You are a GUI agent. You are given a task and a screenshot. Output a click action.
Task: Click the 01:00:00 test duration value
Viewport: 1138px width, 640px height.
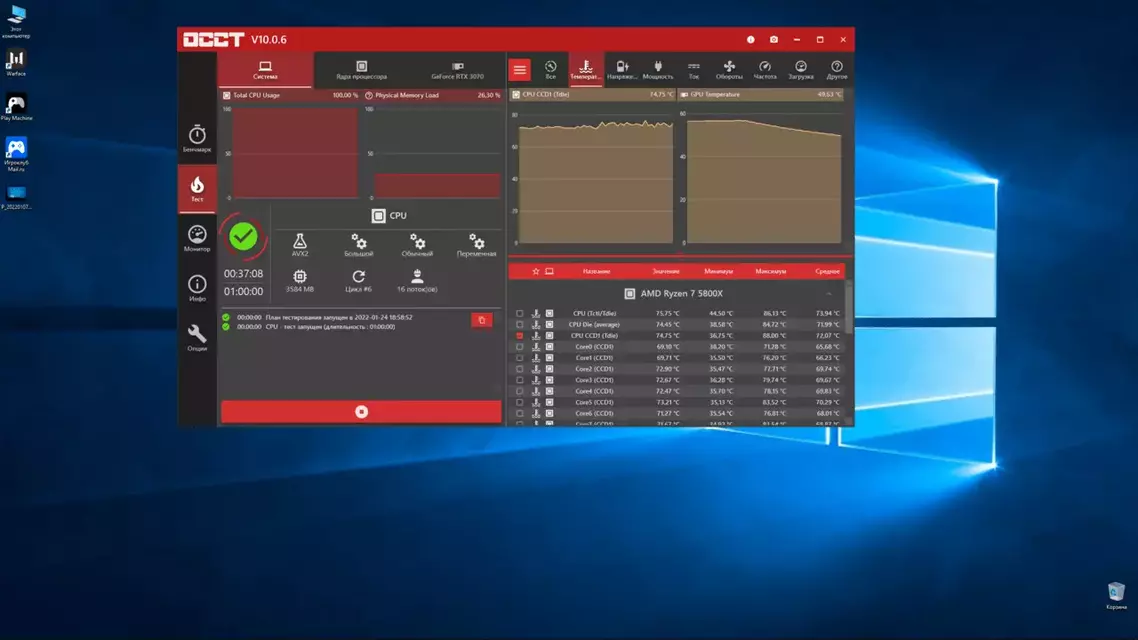click(x=243, y=292)
